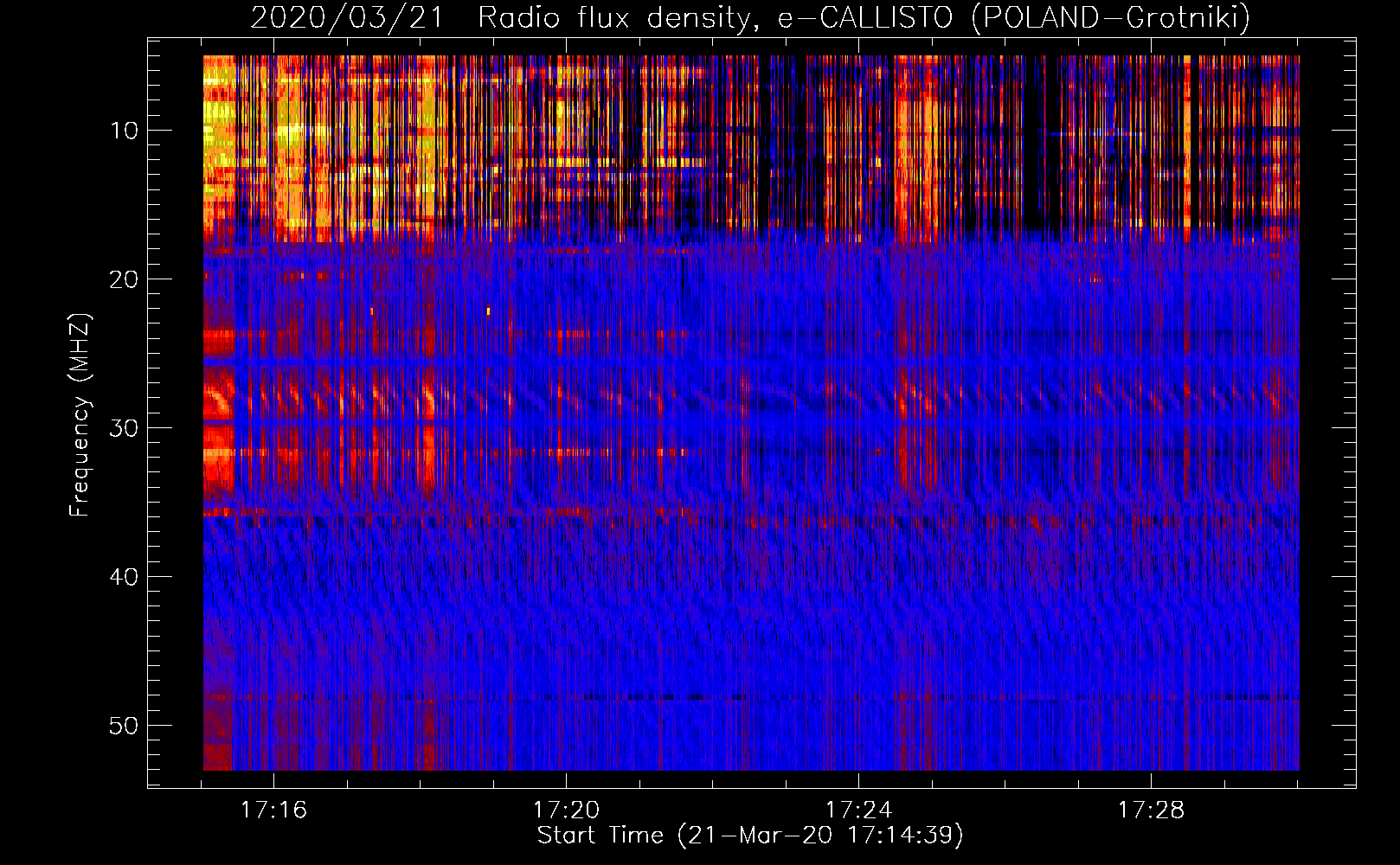Viewport: 1400px width, 865px height.
Task: Click the 10 MHz frequency tick label
Action: (x=124, y=131)
